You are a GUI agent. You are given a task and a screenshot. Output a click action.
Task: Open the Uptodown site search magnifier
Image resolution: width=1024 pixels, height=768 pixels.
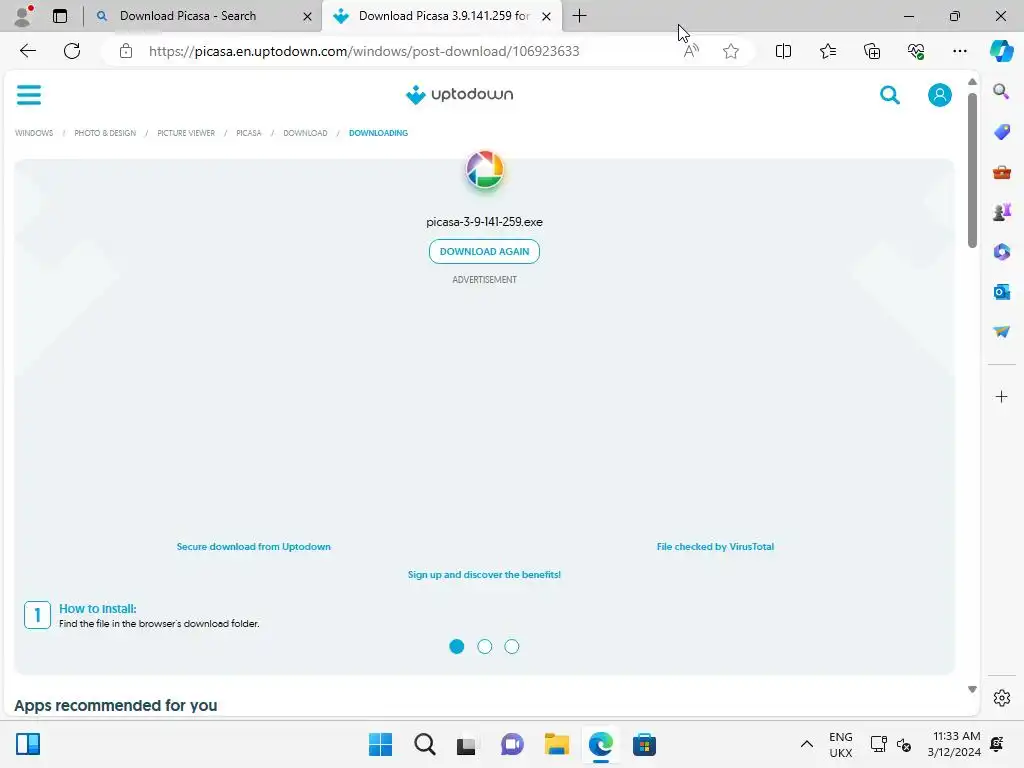click(x=889, y=95)
